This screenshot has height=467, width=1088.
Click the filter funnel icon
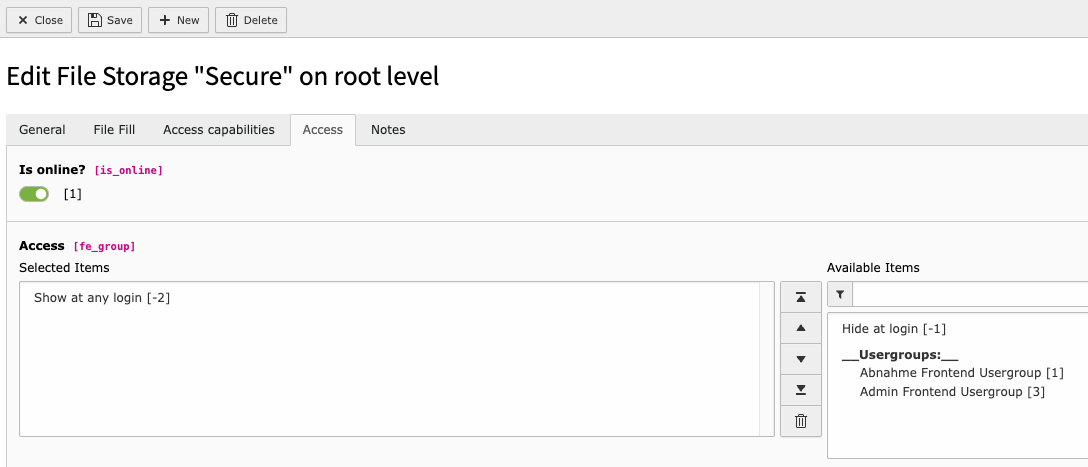840,295
